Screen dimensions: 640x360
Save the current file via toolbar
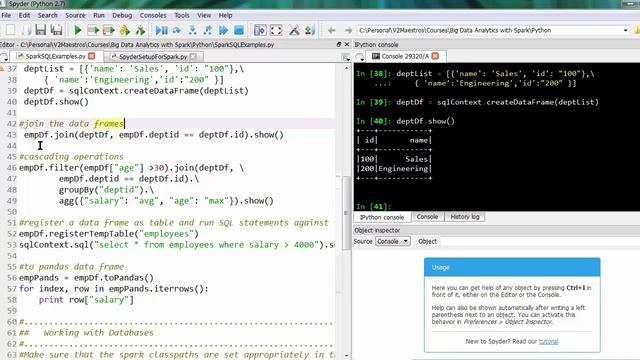(x=40, y=30)
